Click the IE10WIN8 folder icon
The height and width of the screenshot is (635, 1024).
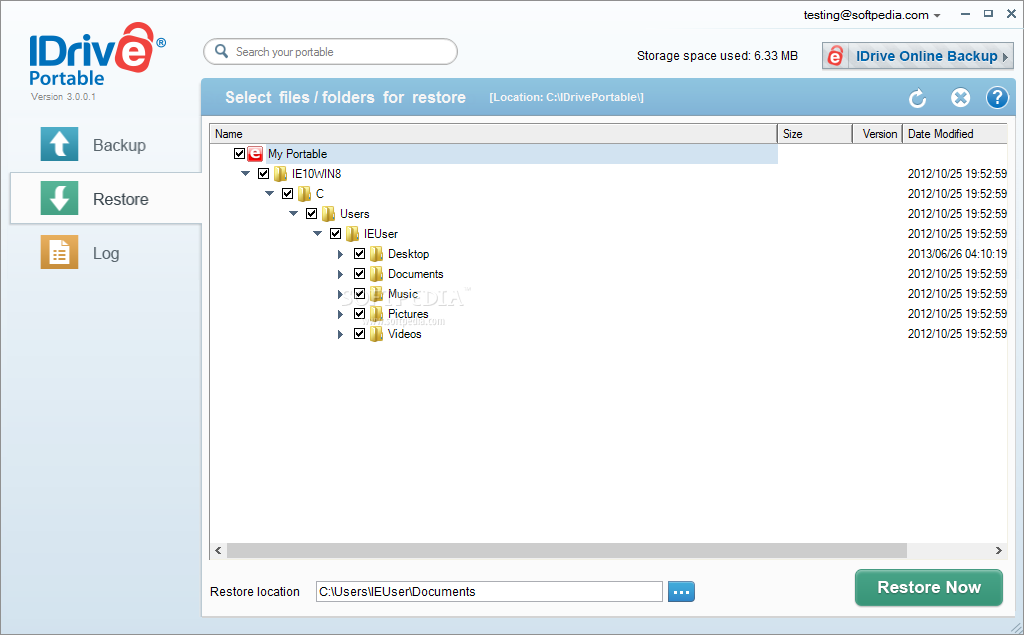[280, 174]
